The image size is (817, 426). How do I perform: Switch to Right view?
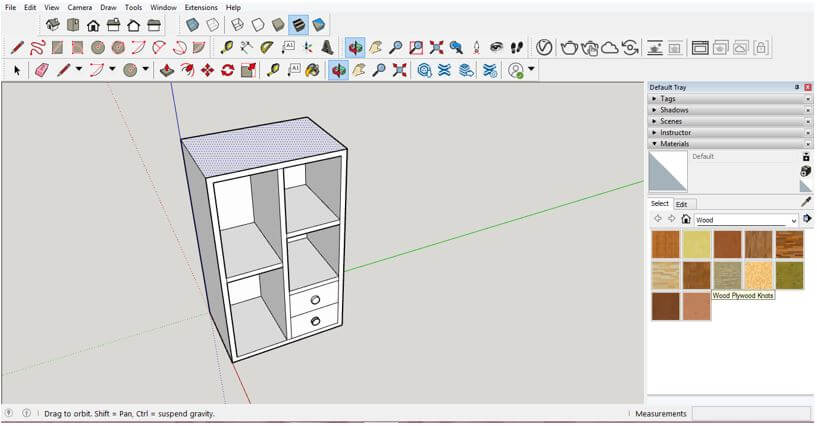click(x=113, y=25)
